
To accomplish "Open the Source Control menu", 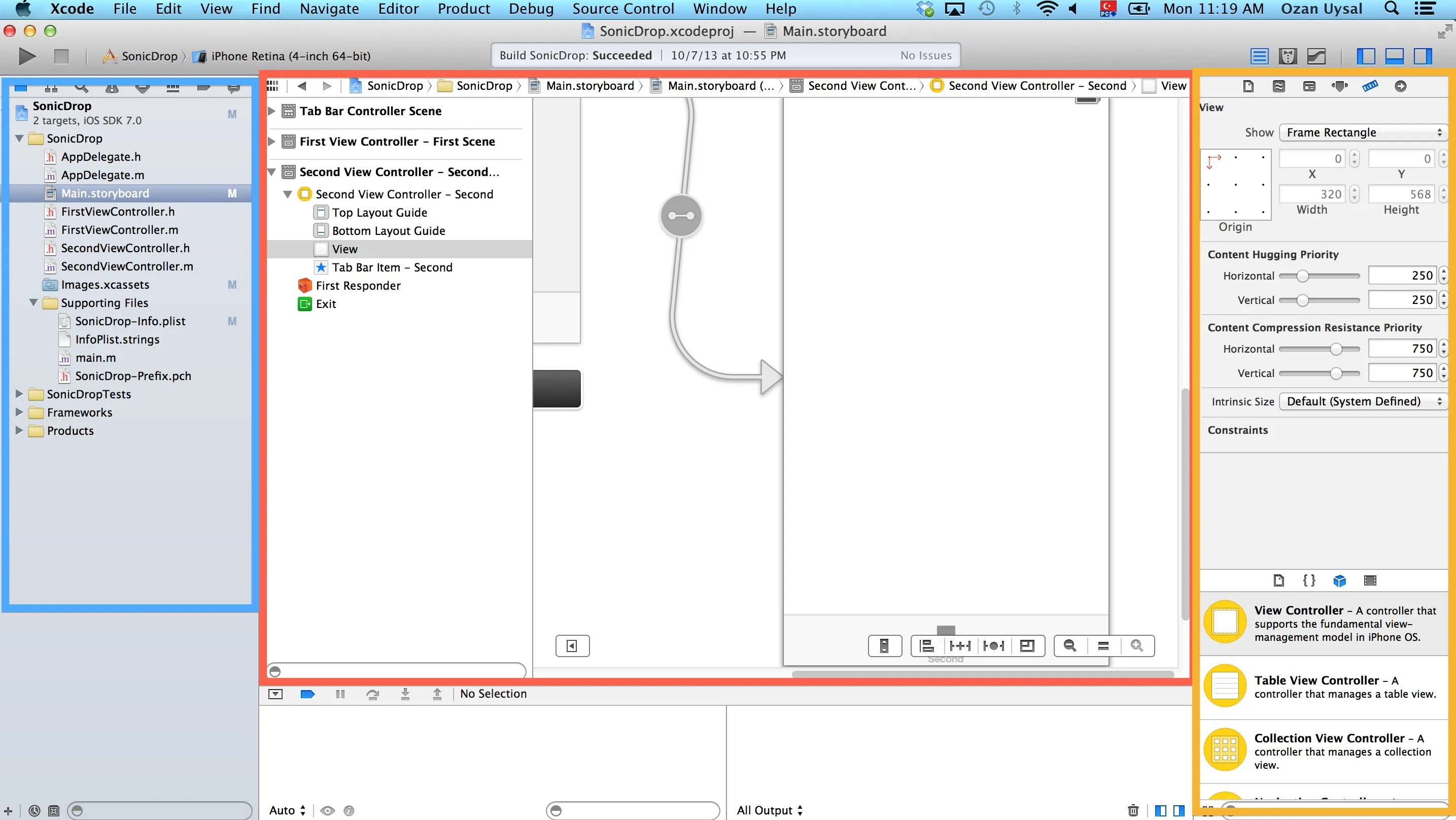I will [x=623, y=9].
